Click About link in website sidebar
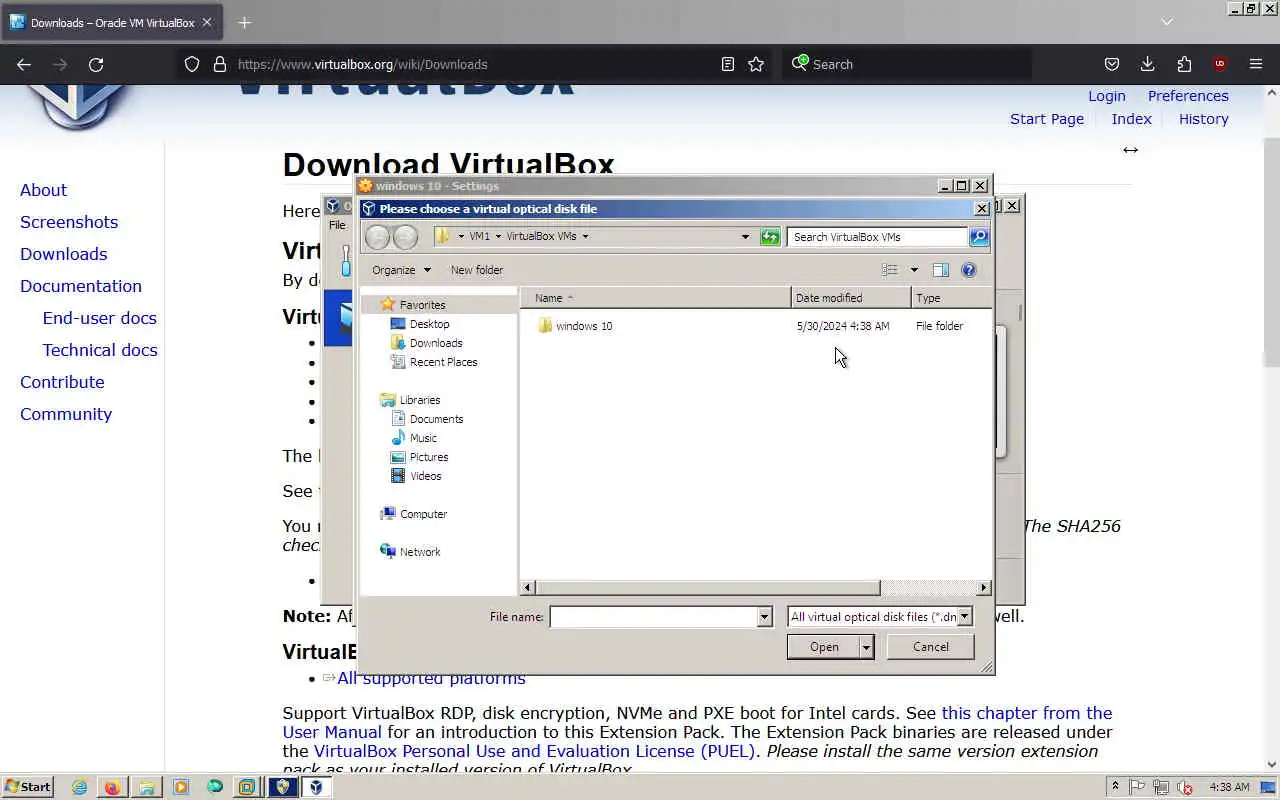Image resolution: width=1280 pixels, height=800 pixels. pos(43,190)
